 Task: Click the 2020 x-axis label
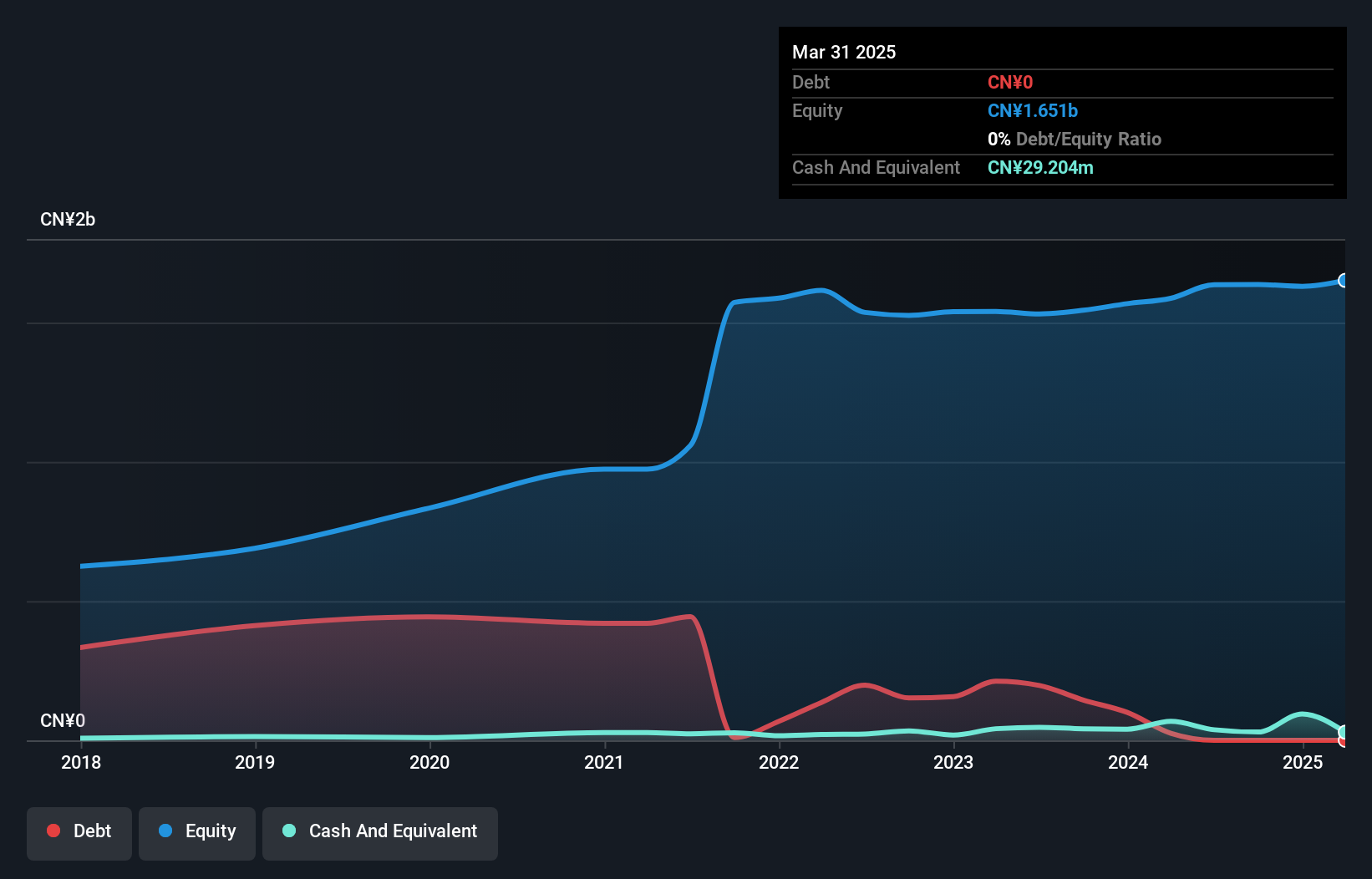point(429,762)
